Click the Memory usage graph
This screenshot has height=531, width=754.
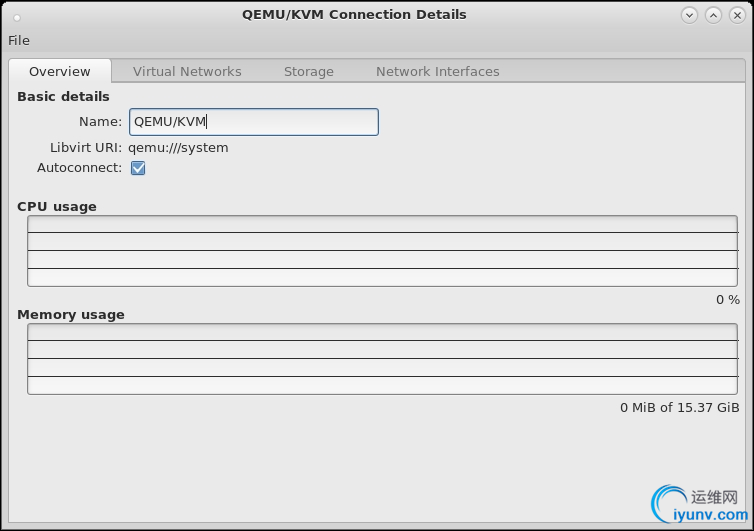click(x=382, y=359)
